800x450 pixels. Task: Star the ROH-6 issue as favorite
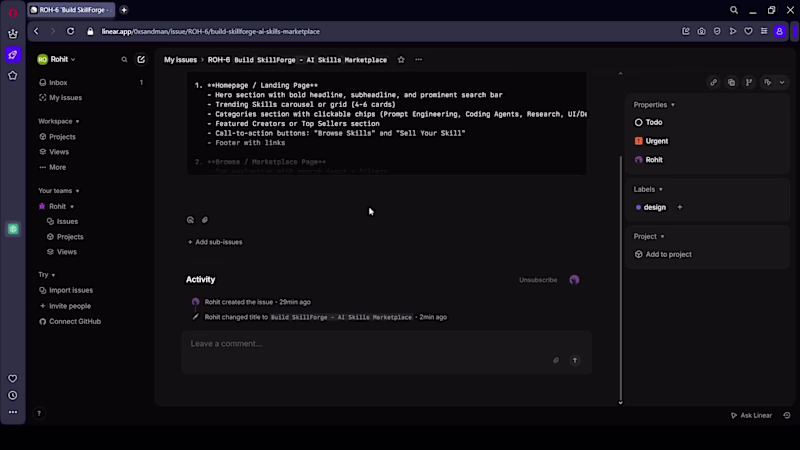[x=401, y=60]
